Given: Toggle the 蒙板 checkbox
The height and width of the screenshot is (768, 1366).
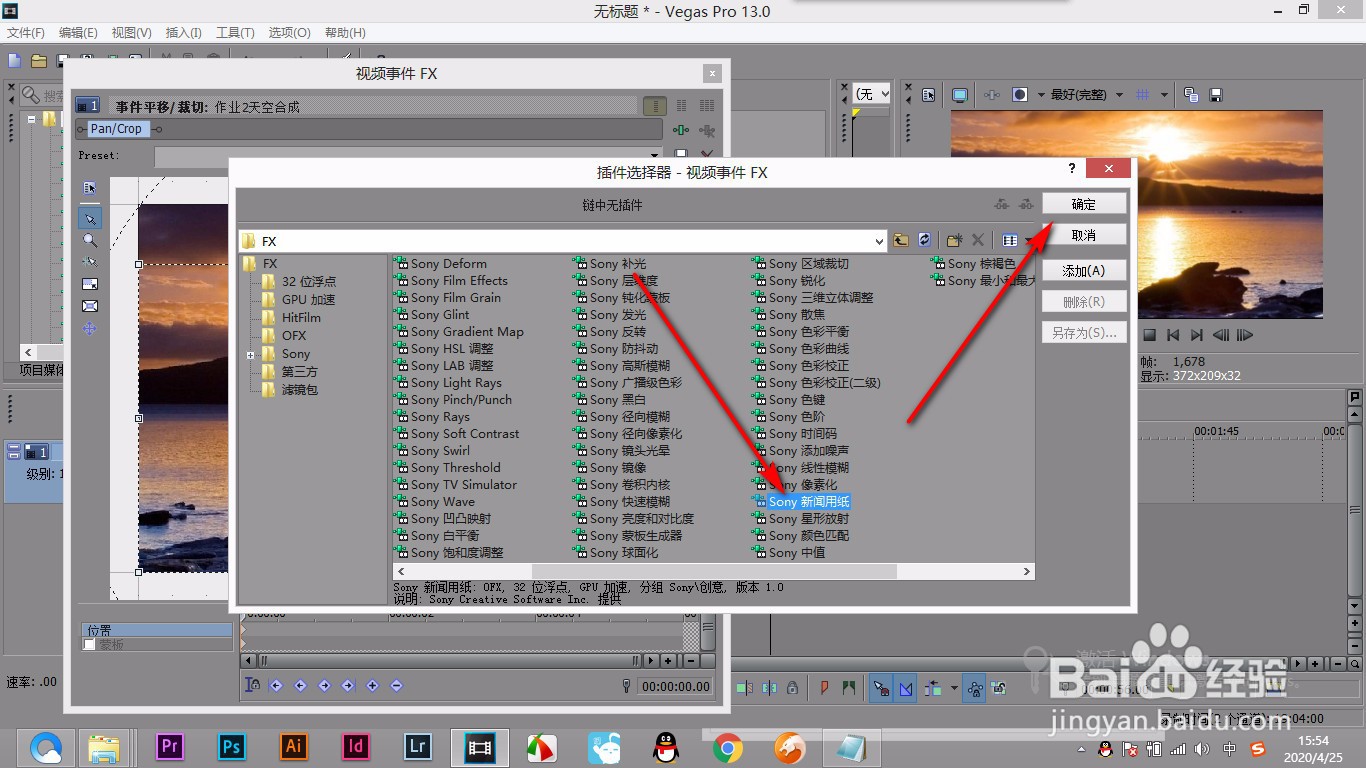Looking at the screenshot, I should click(x=89, y=645).
